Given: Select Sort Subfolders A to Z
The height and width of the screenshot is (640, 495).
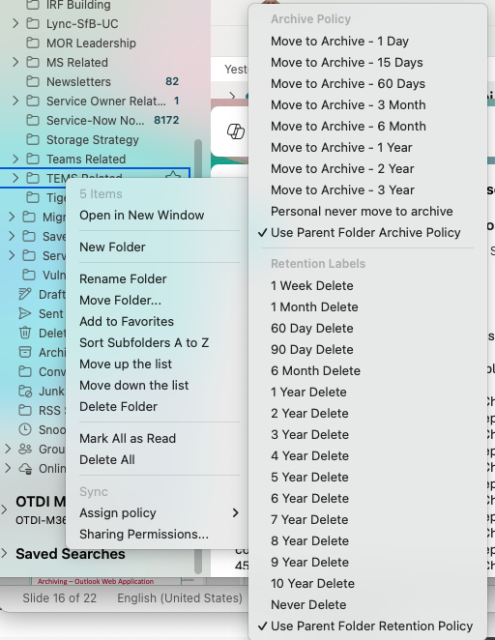Looking at the screenshot, I should click(x=144, y=342).
